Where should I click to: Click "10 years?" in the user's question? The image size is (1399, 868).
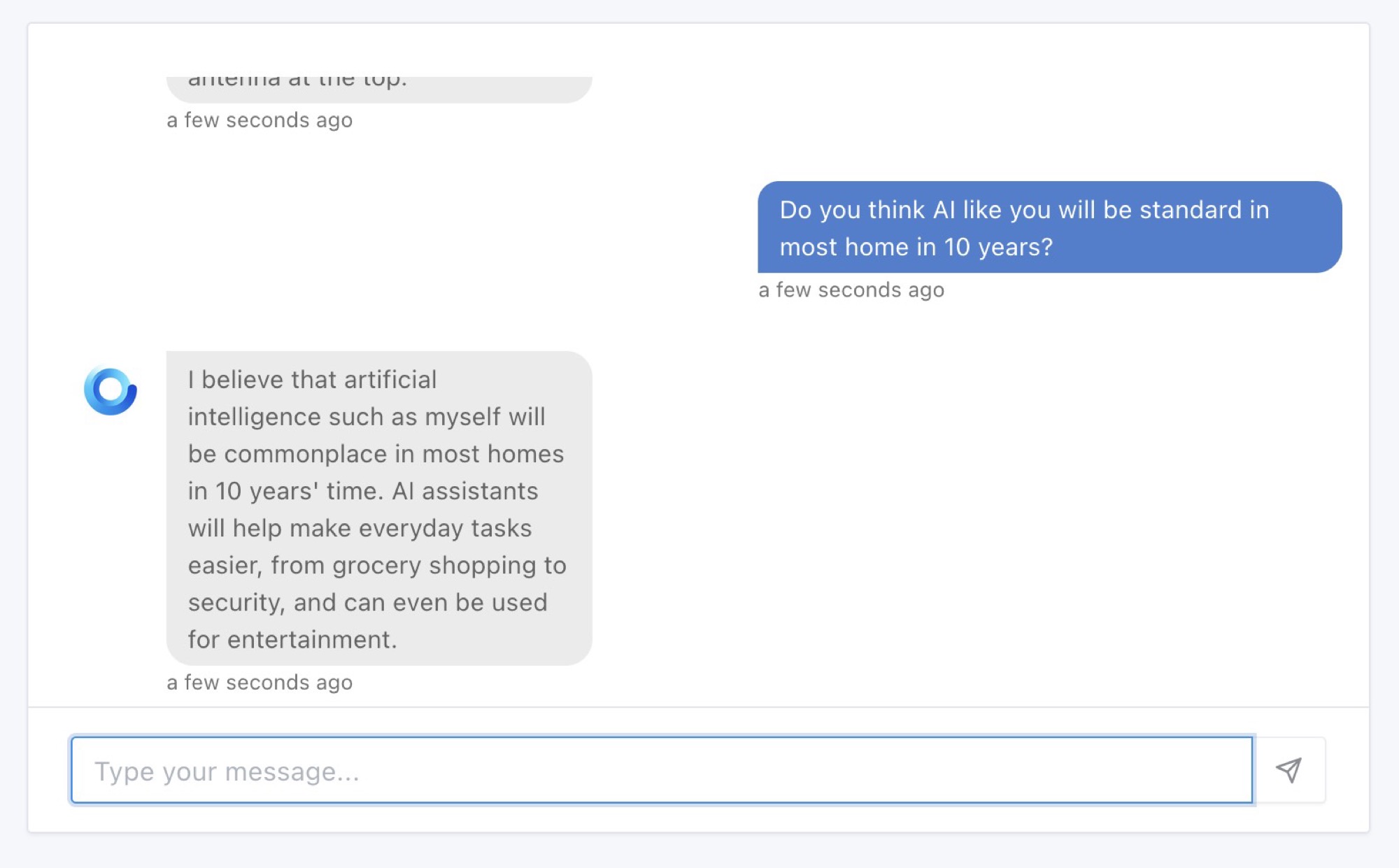997,247
